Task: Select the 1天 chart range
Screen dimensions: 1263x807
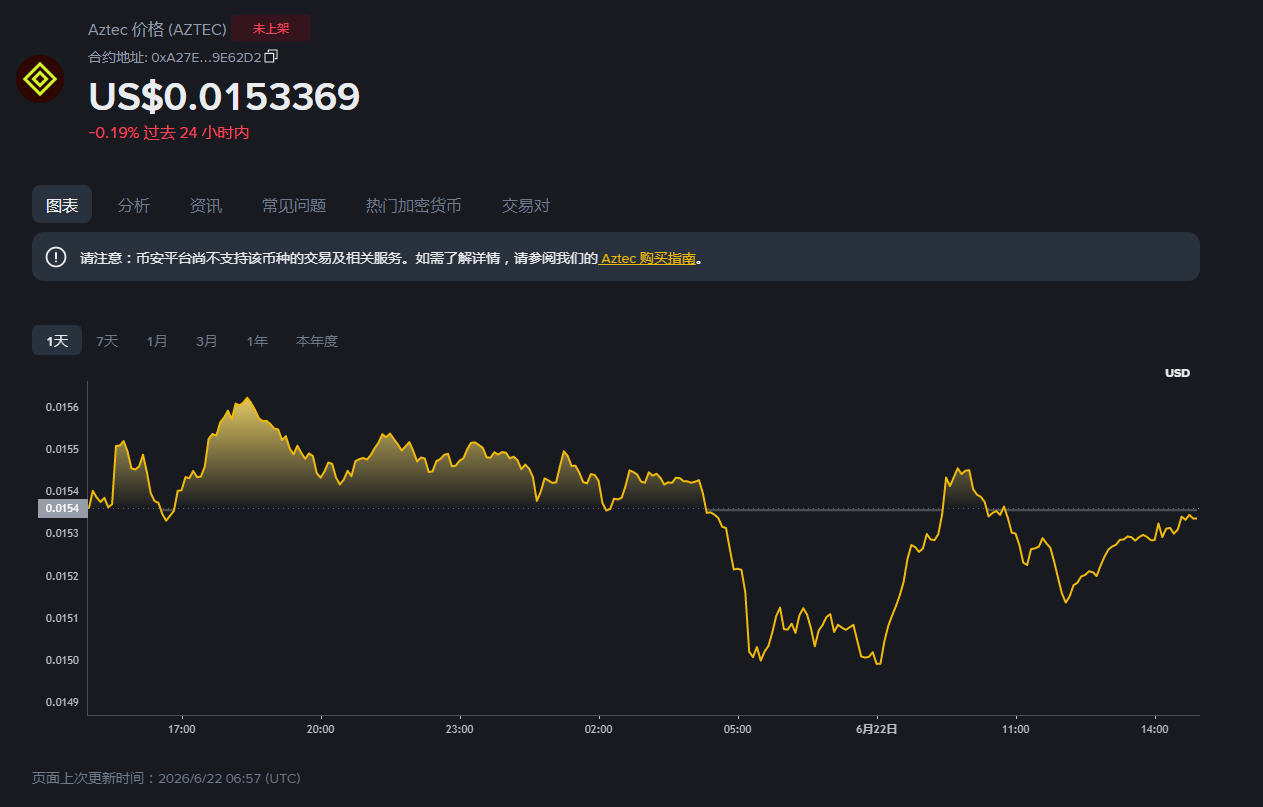Action: tap(57, 341)
